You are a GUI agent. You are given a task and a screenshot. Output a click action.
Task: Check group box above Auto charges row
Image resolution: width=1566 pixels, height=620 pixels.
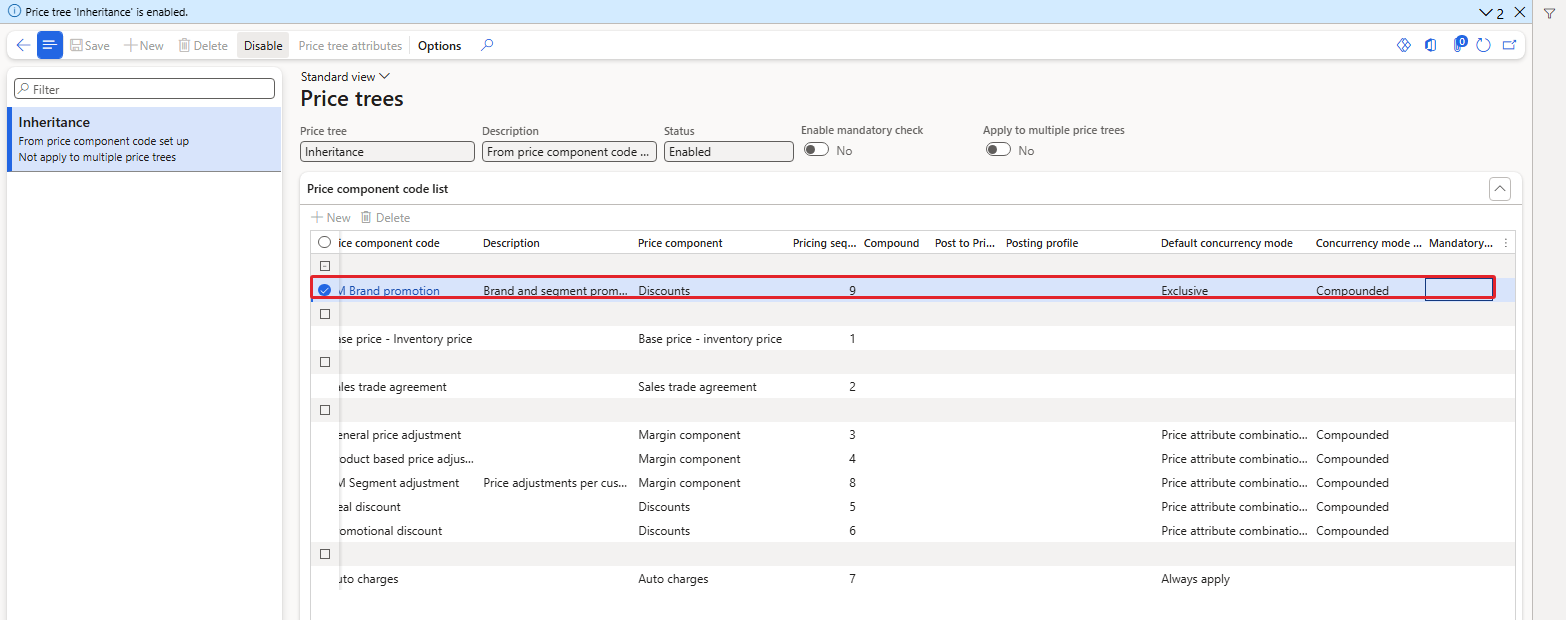tap(324, 554)
